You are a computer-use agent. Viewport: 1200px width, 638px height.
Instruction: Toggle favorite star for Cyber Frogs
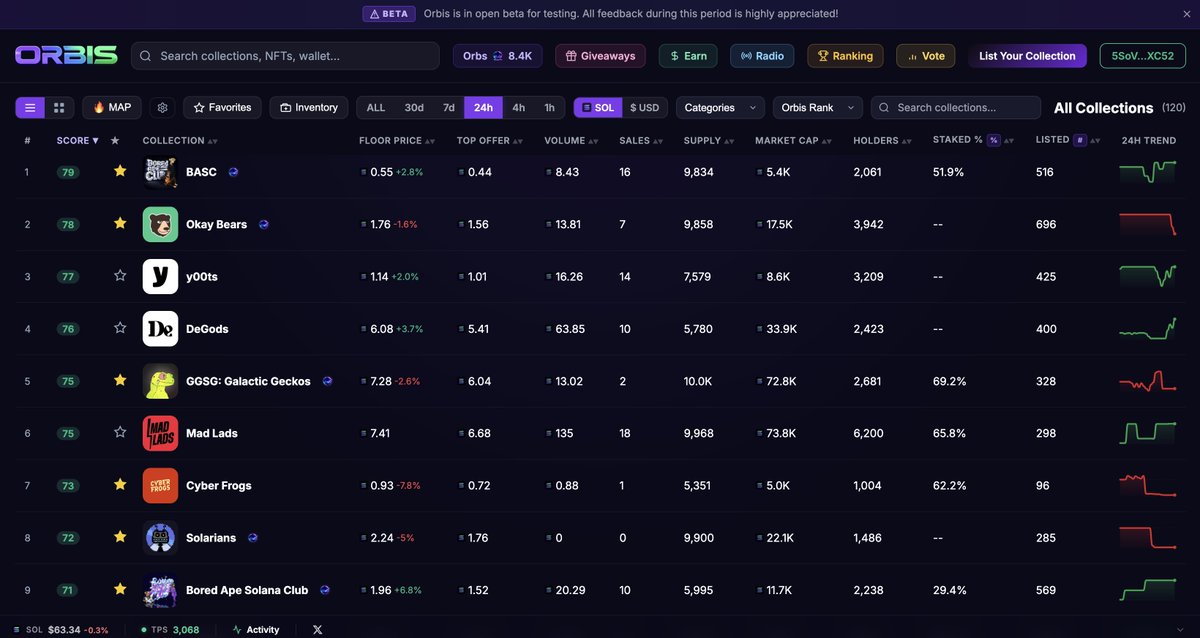(120, 484)
